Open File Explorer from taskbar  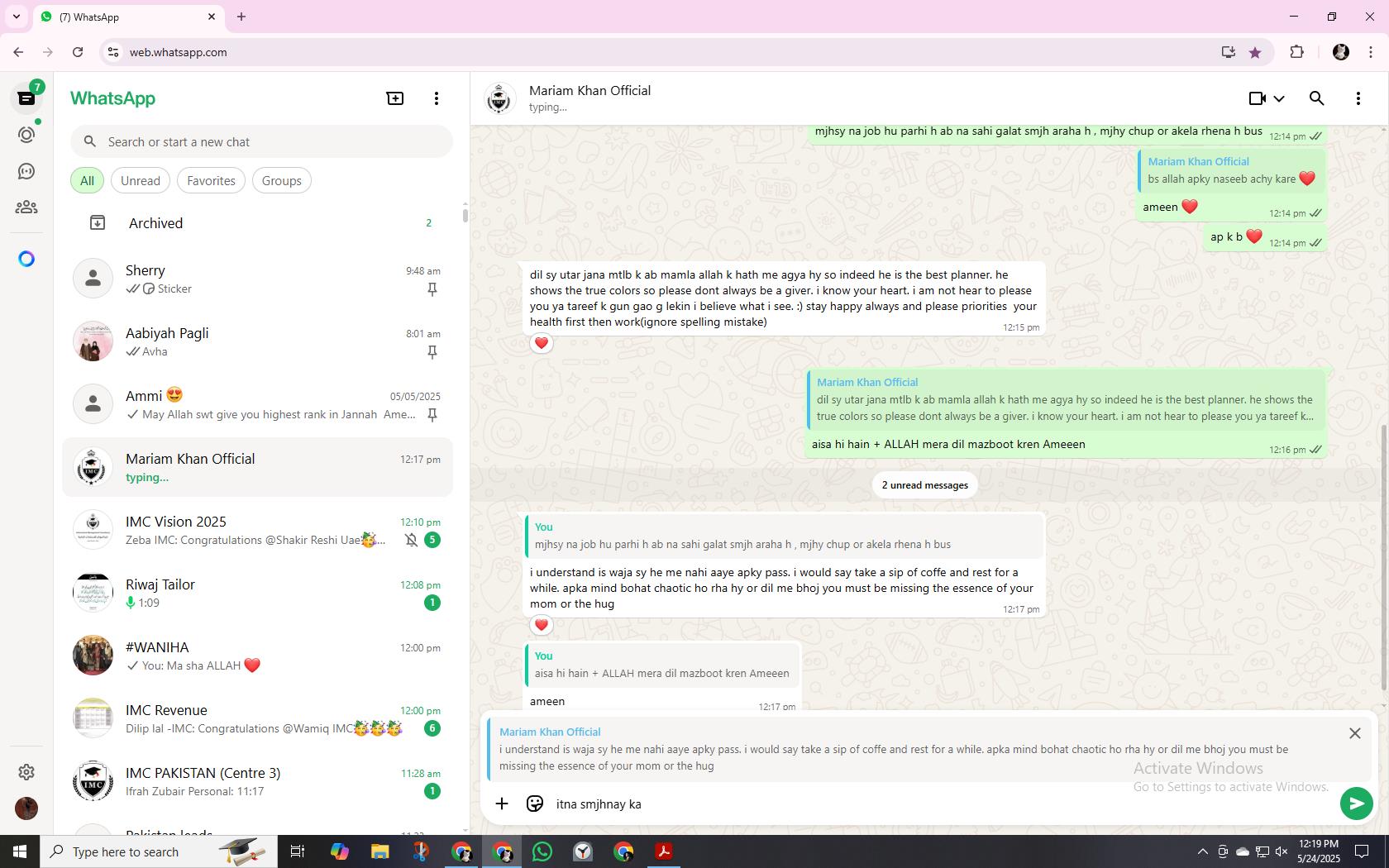click(379, 851)
